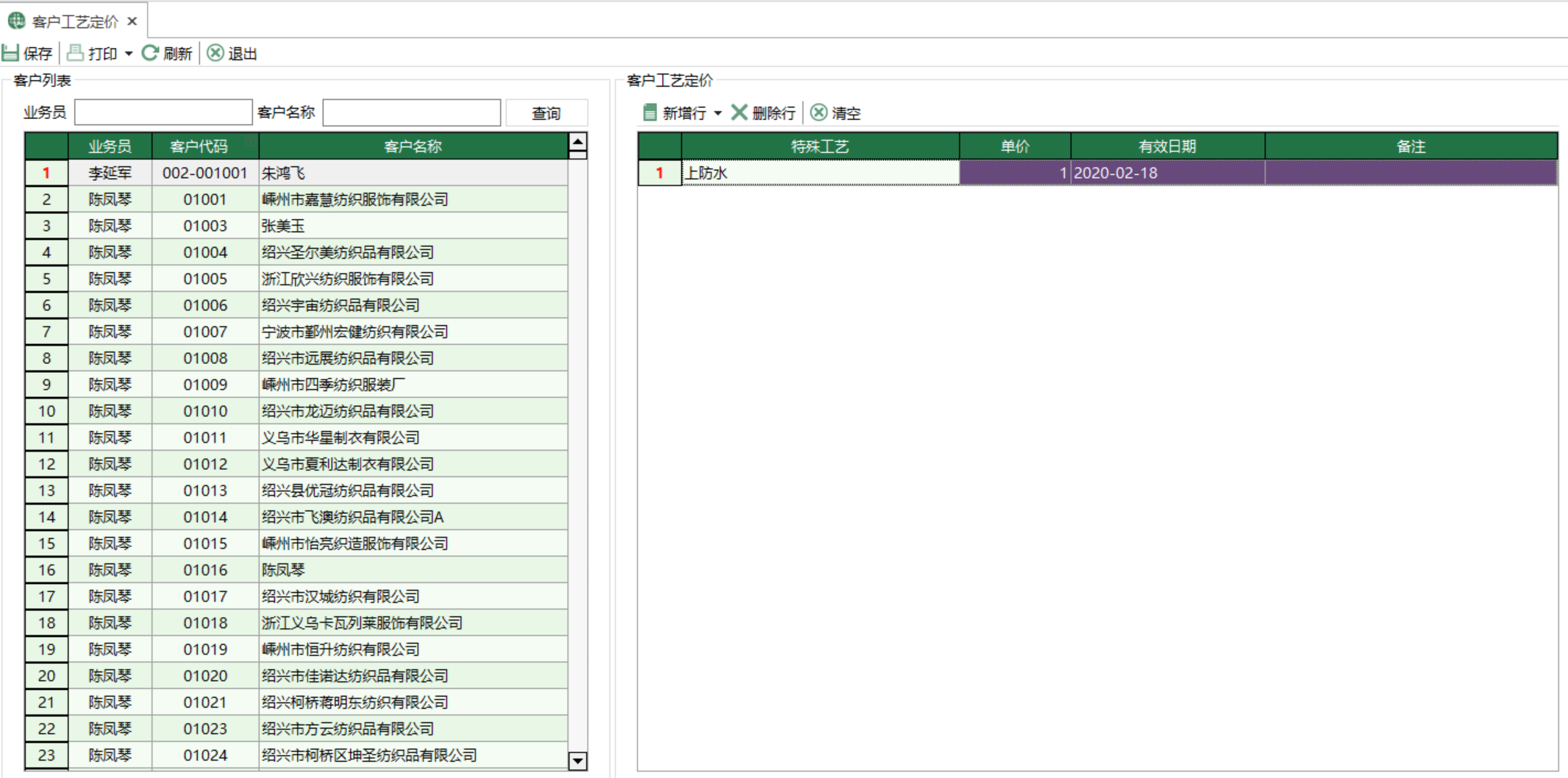Click the unit price cell with value 1
1568x778 pixels.
pyautogui.click(x=1015, y=173)
